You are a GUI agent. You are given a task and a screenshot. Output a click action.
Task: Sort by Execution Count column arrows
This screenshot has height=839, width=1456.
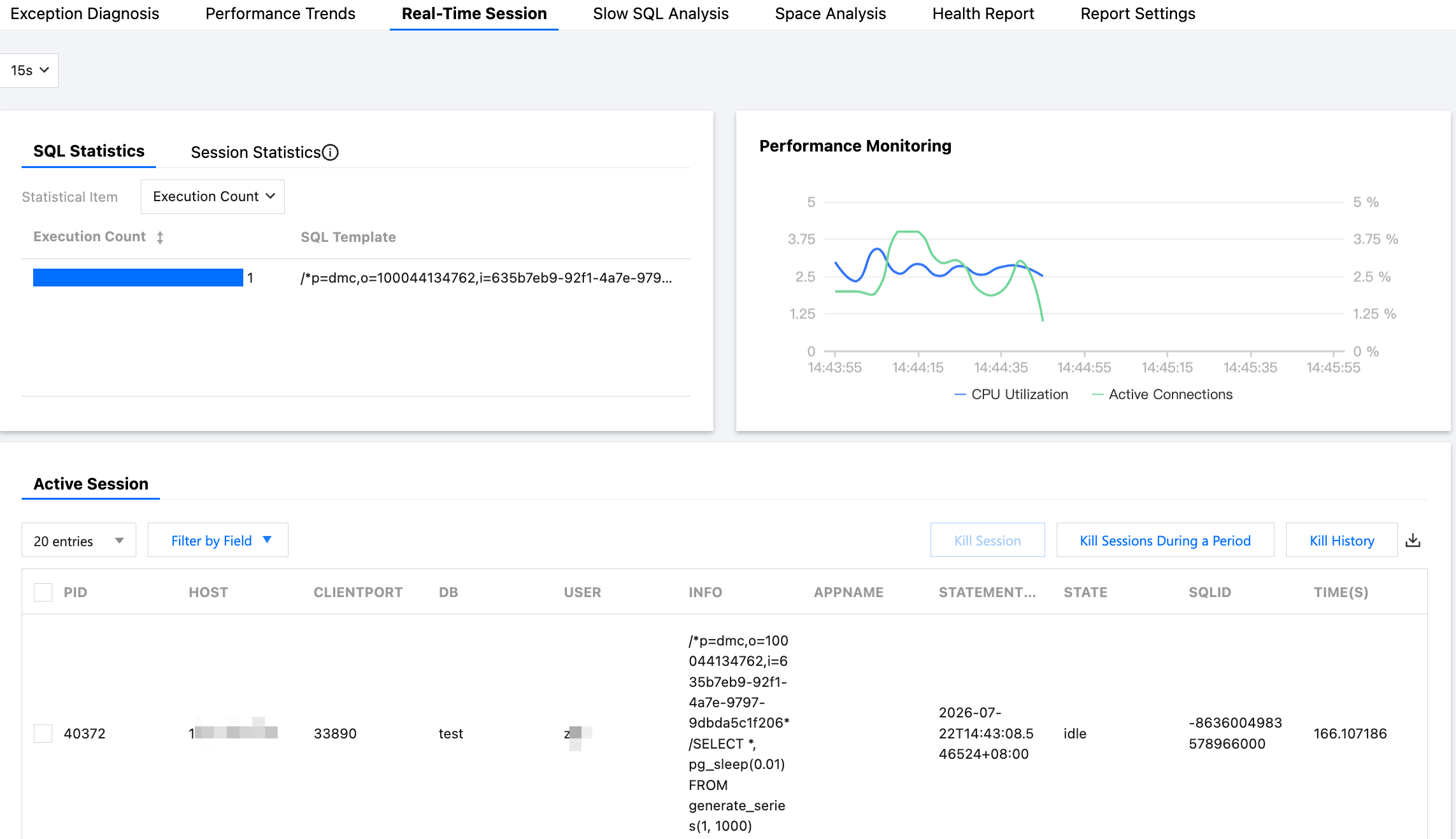(x=160, y=237)
